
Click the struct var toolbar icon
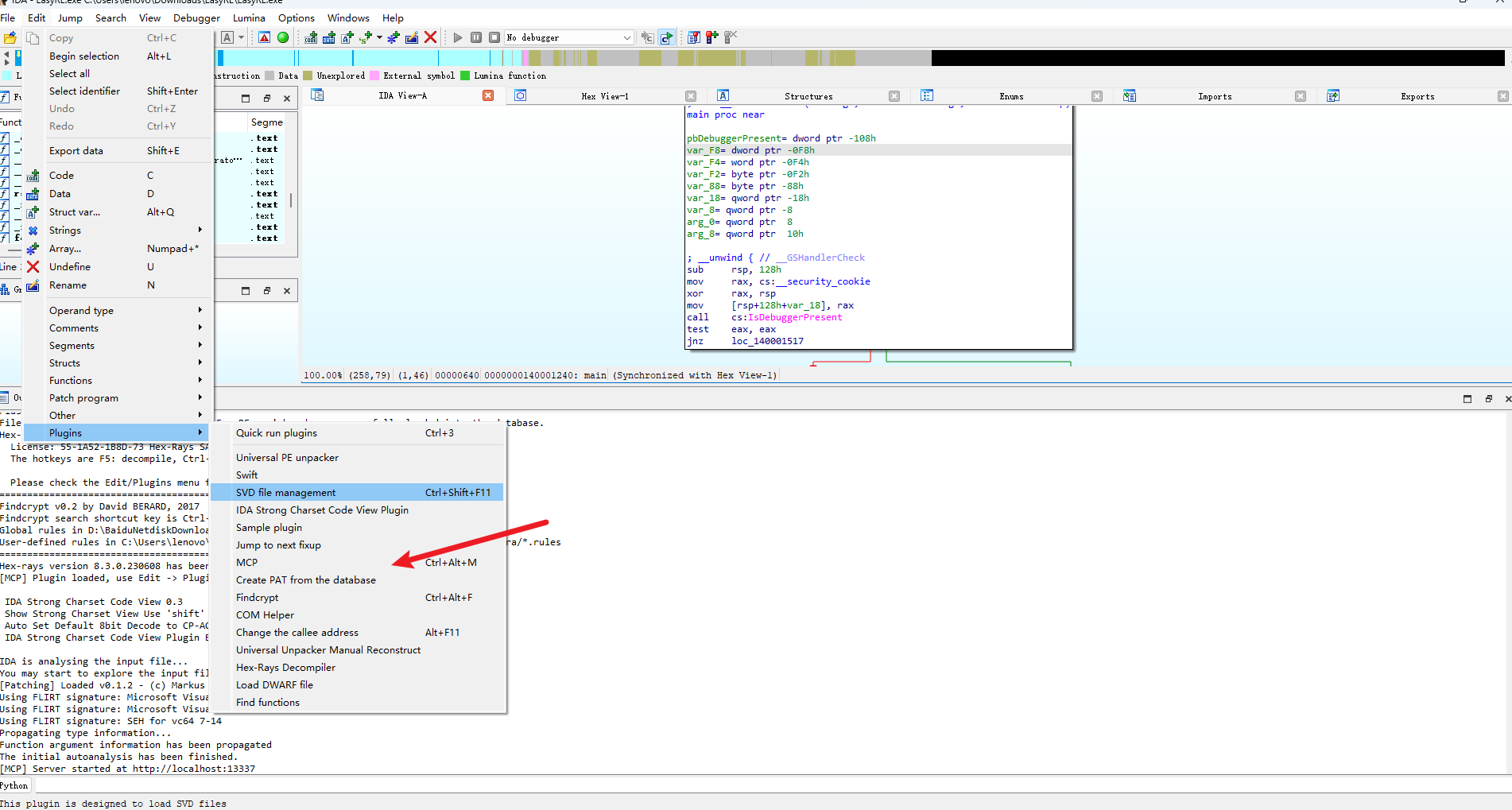coord(347,37)
